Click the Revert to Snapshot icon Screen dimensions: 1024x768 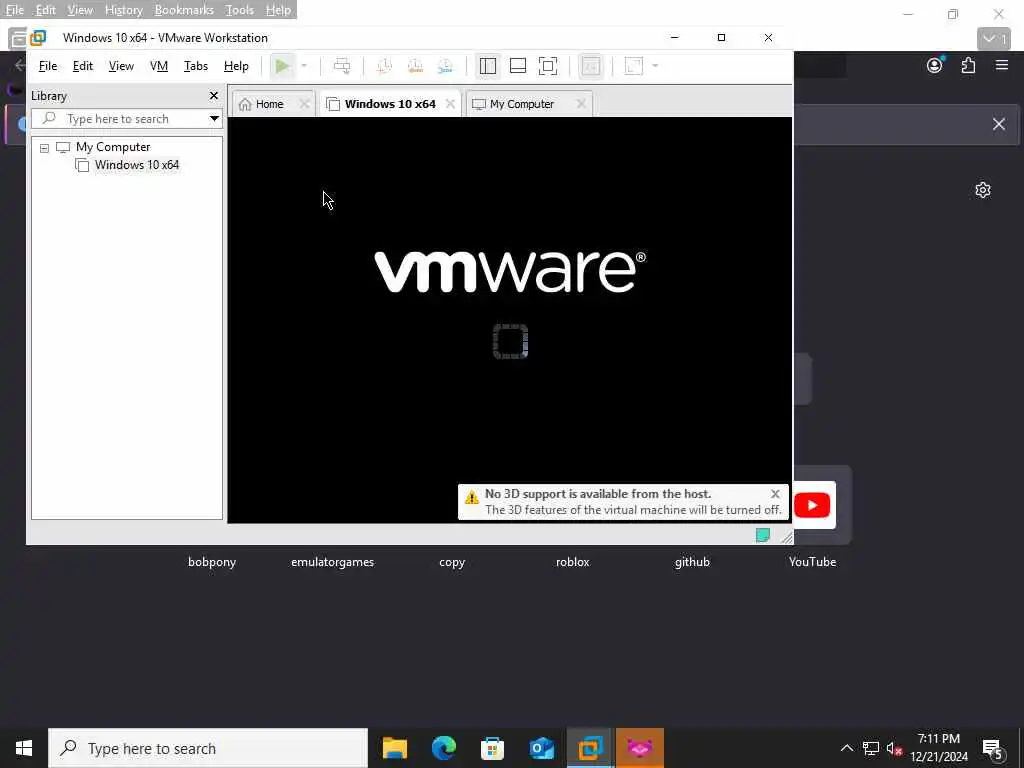click(x=415, y=66)
